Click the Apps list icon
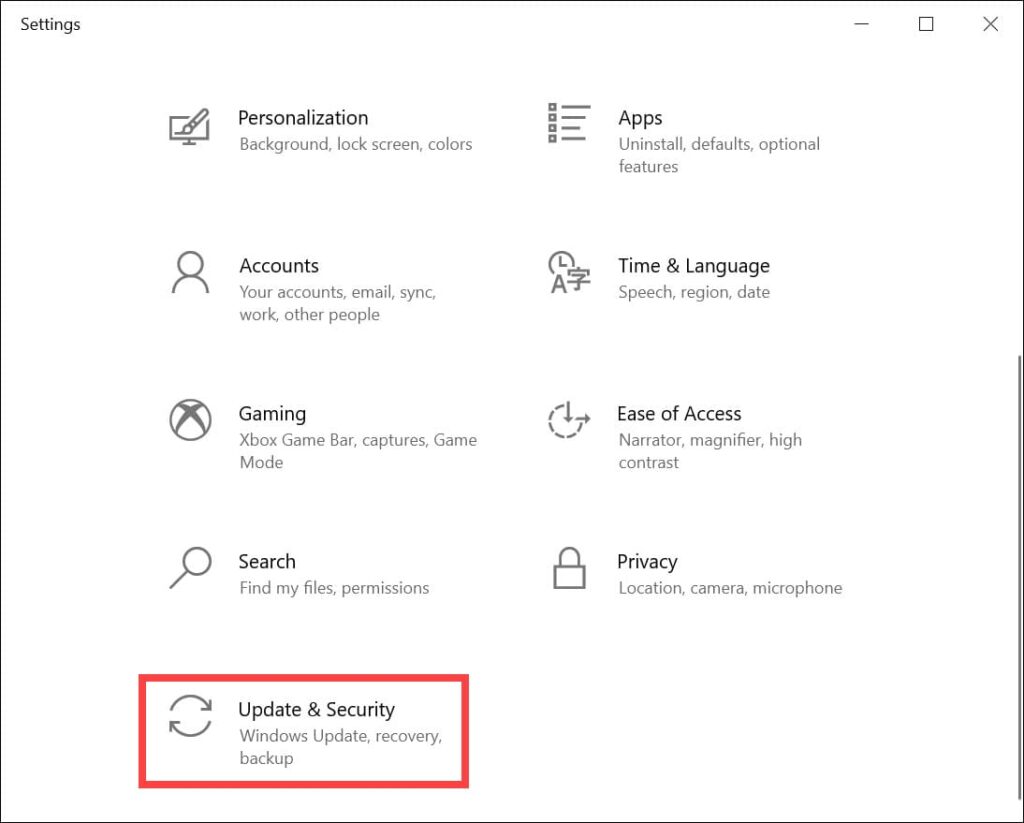The width and height of the screenshot is (1024, 823). pyautogui.click(x=569, y=123)
